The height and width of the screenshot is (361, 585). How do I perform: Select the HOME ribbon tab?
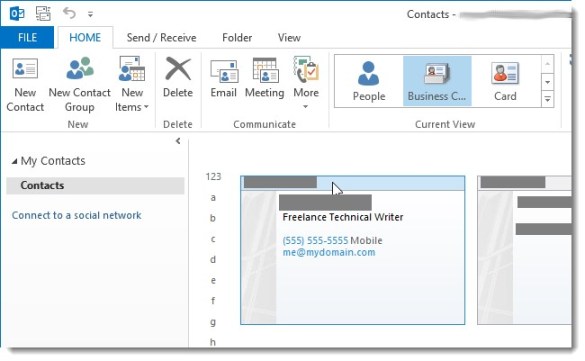pos(85,37)
